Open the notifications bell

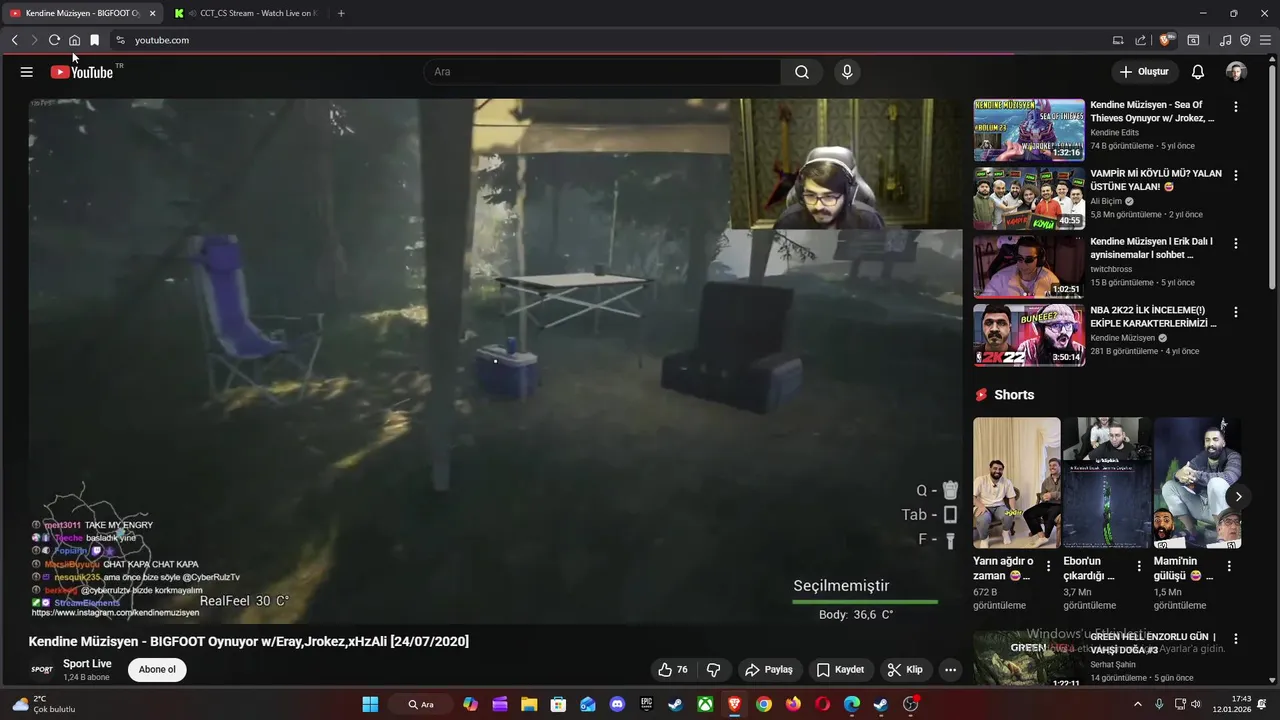pyautogui.click(x=1198, y=72)
